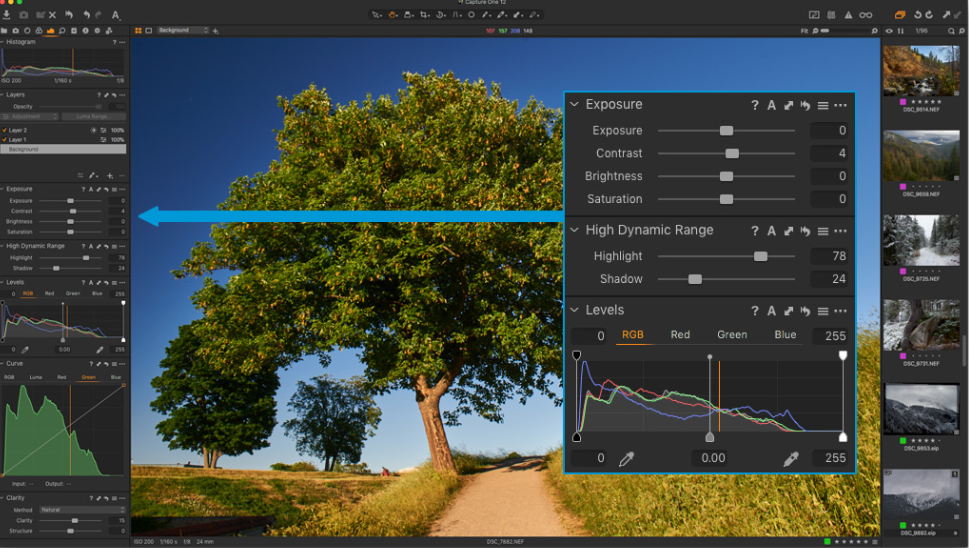Toggle the grid overlay icon in top toolbar
Image resolution: width=969 pixels, height=548 pixels.
(831, 15)
